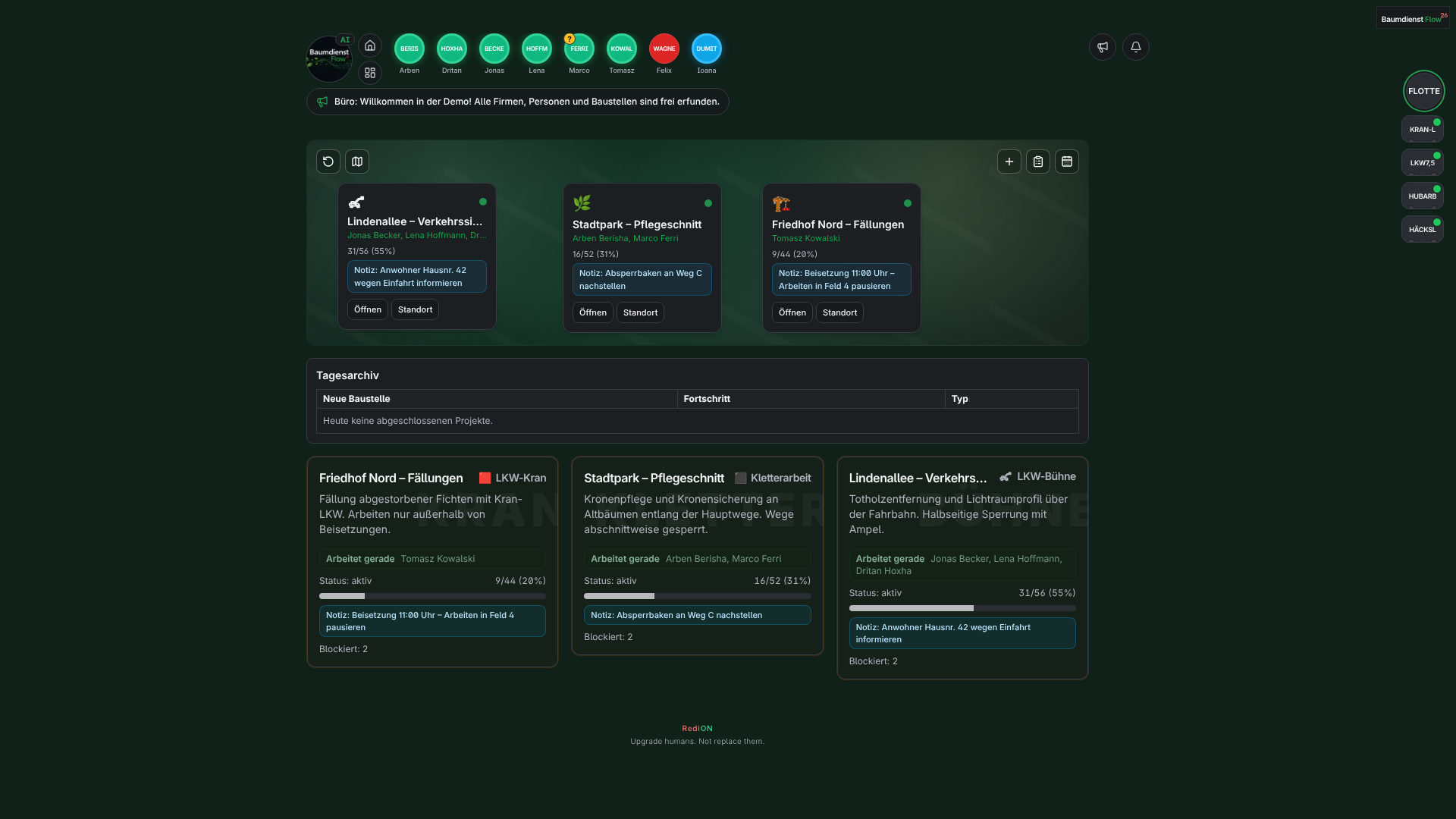Select the KRAN-L vehicle chip
The width and height of the screenshot is (1456, 819).
click(1423, 130)
